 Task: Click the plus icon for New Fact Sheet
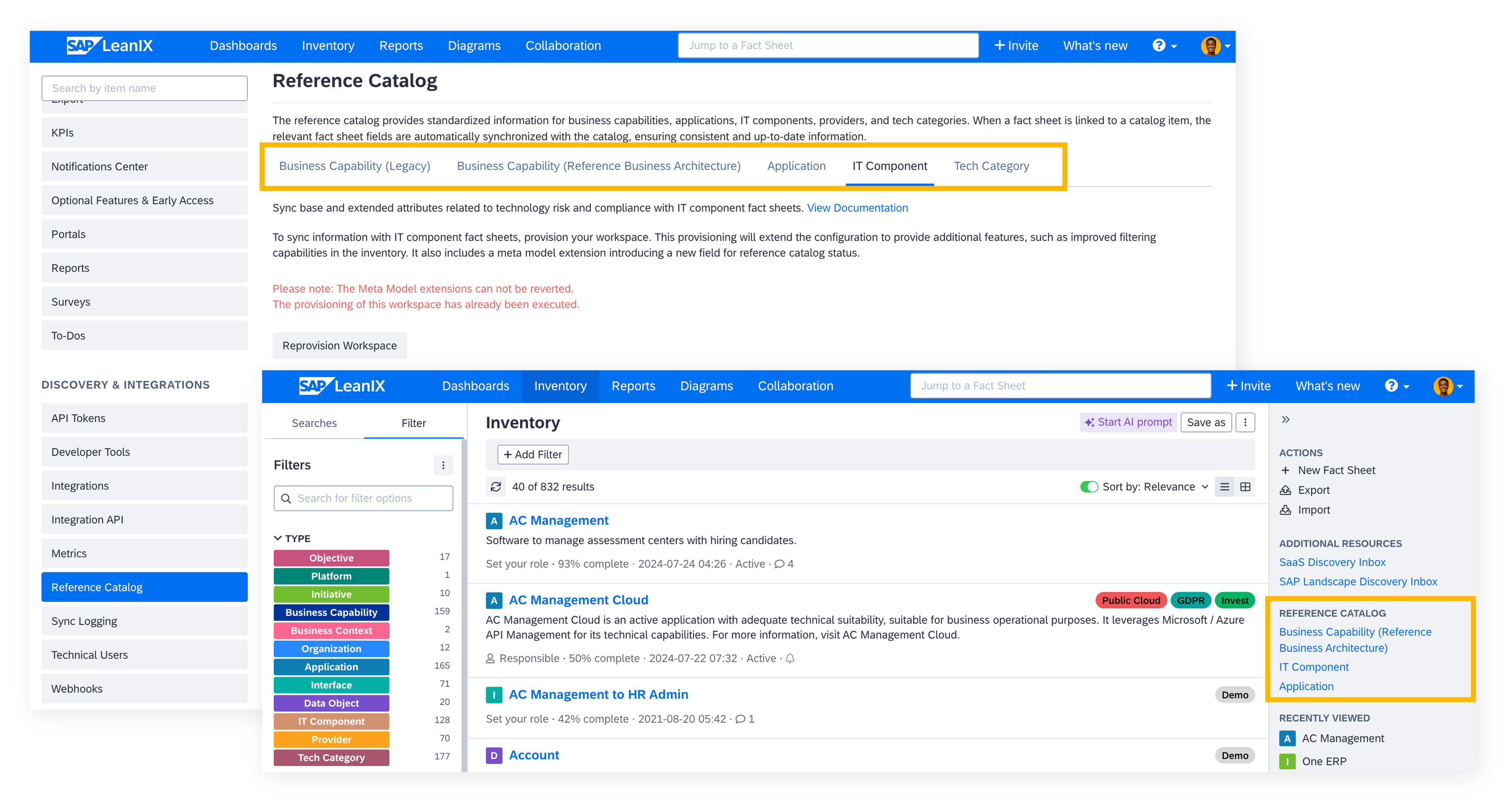pos(1285,471)
